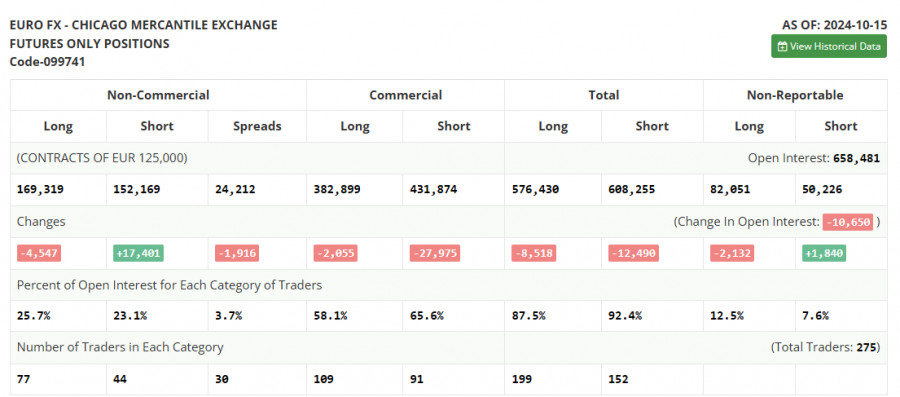
Task: Select the Non-Commercial column header
Action: tap(158, 95)
